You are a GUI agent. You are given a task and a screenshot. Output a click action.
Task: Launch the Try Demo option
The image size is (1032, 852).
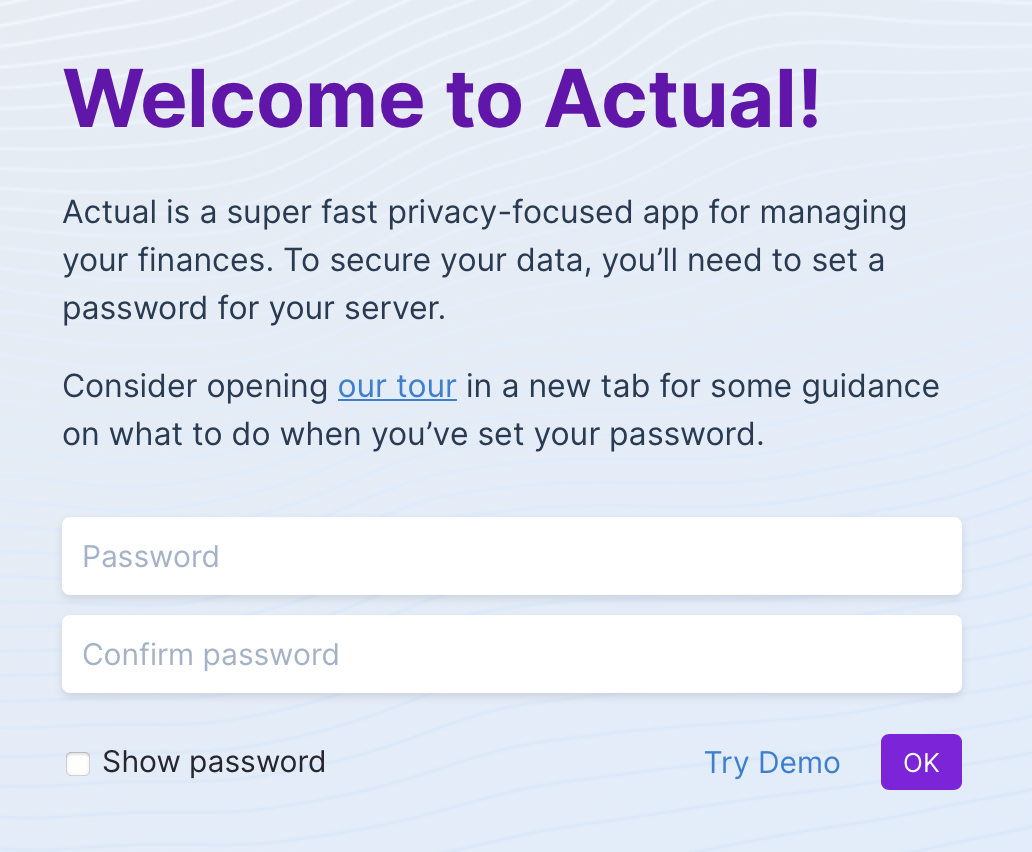[x=772, y=762]
